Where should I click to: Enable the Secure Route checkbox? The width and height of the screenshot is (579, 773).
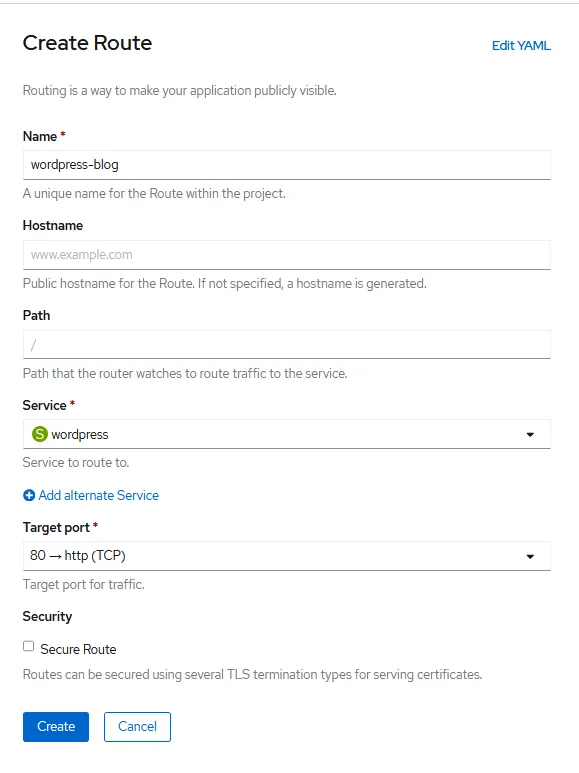pos(29,646)
